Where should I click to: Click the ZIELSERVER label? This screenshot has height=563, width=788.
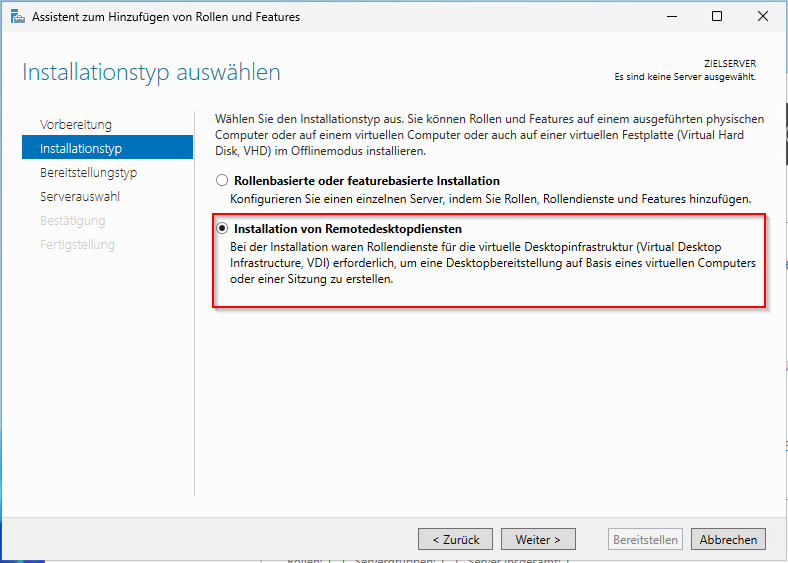[730, 64]
